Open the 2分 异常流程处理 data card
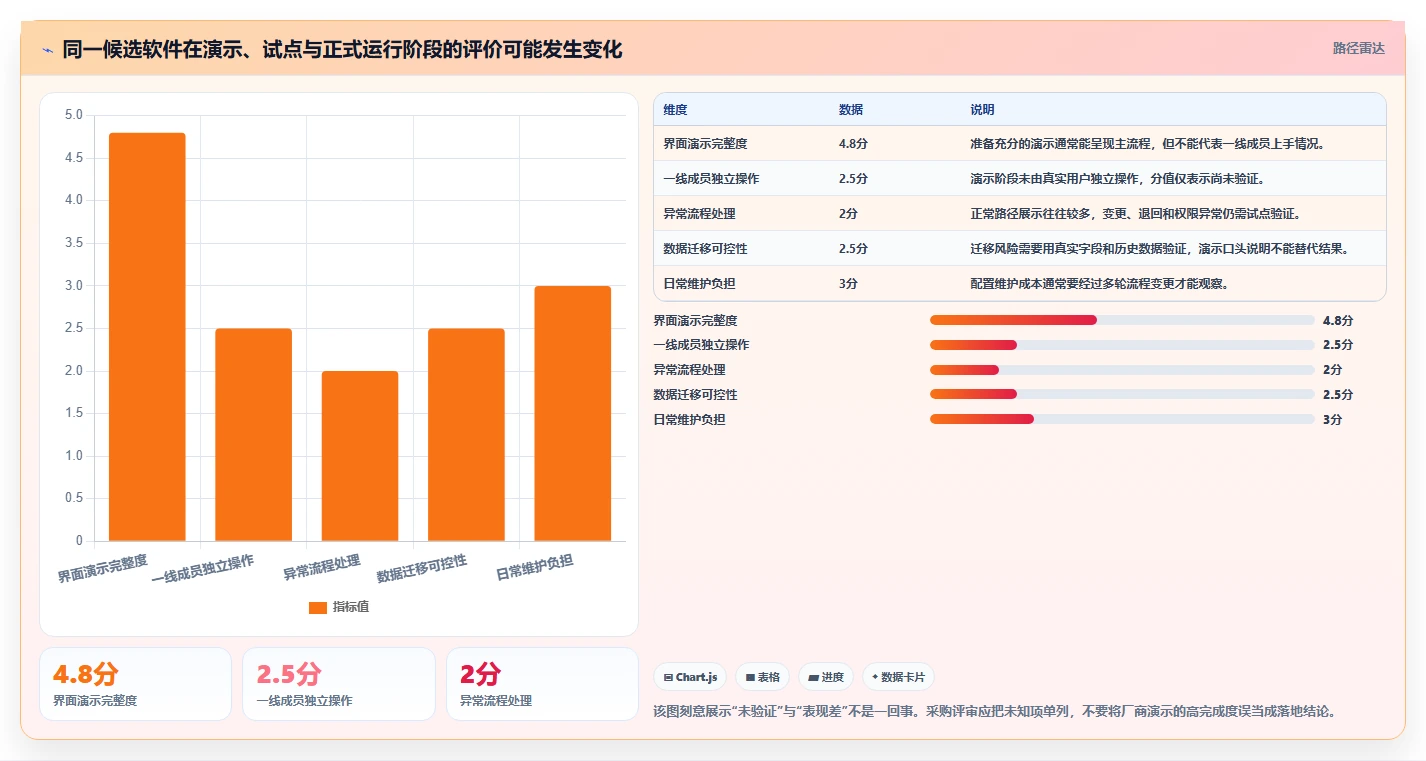The image size is (1426, 761). [x=542, y=684]
